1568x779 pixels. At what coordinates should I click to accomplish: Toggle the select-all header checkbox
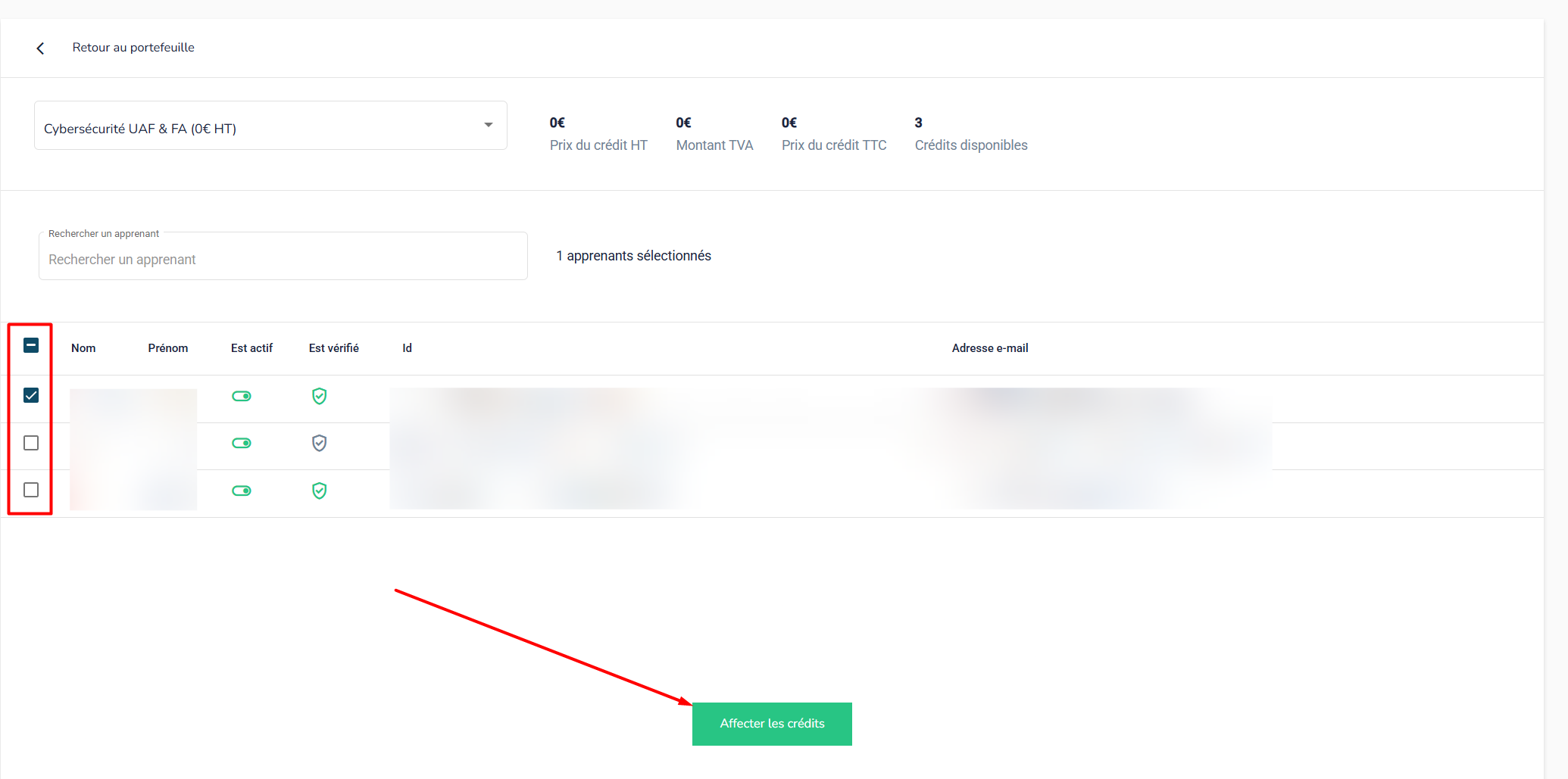[31, 345]
